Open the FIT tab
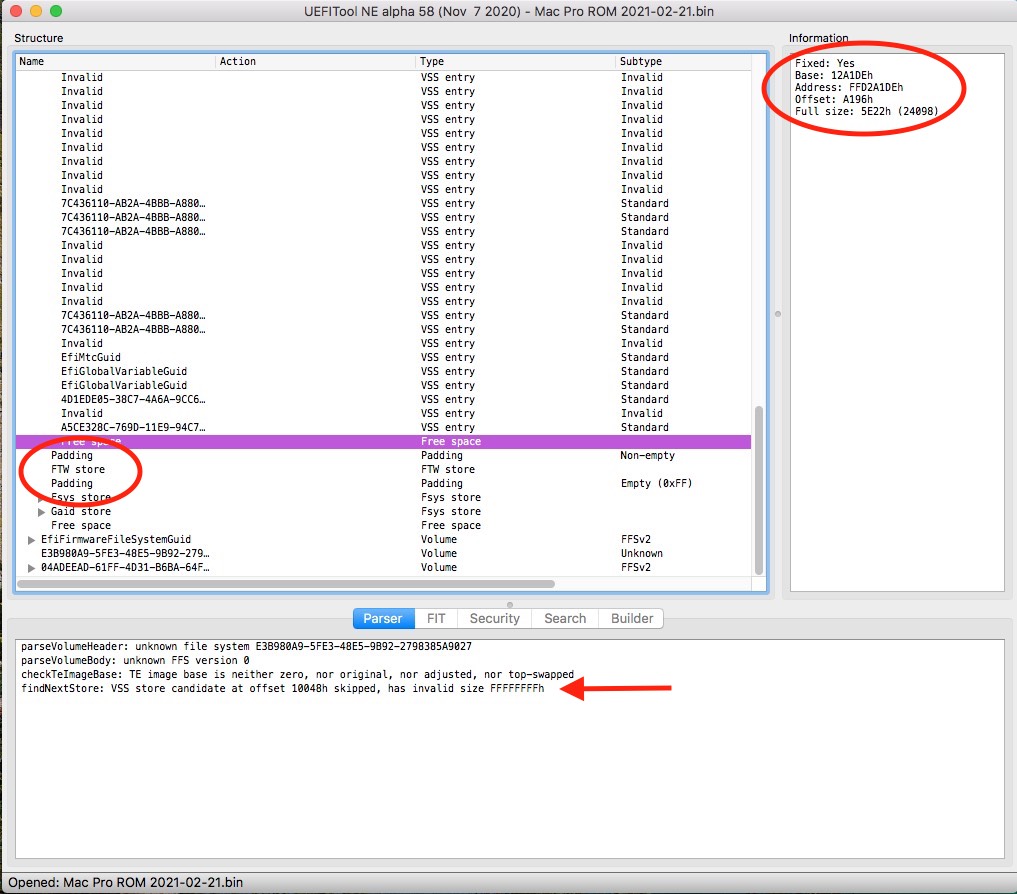The height and width of the screenshot is (894, 1017). coord(436,618)
